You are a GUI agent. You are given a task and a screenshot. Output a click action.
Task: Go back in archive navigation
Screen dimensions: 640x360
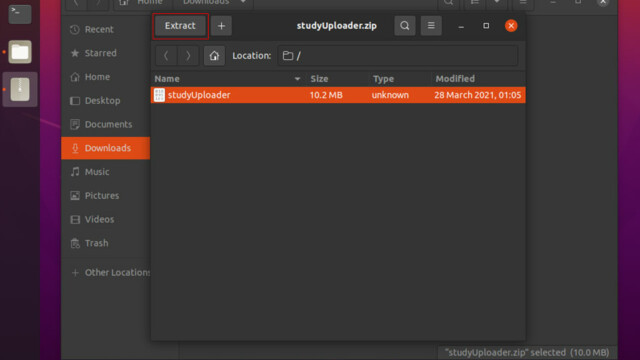click(166, 56)
